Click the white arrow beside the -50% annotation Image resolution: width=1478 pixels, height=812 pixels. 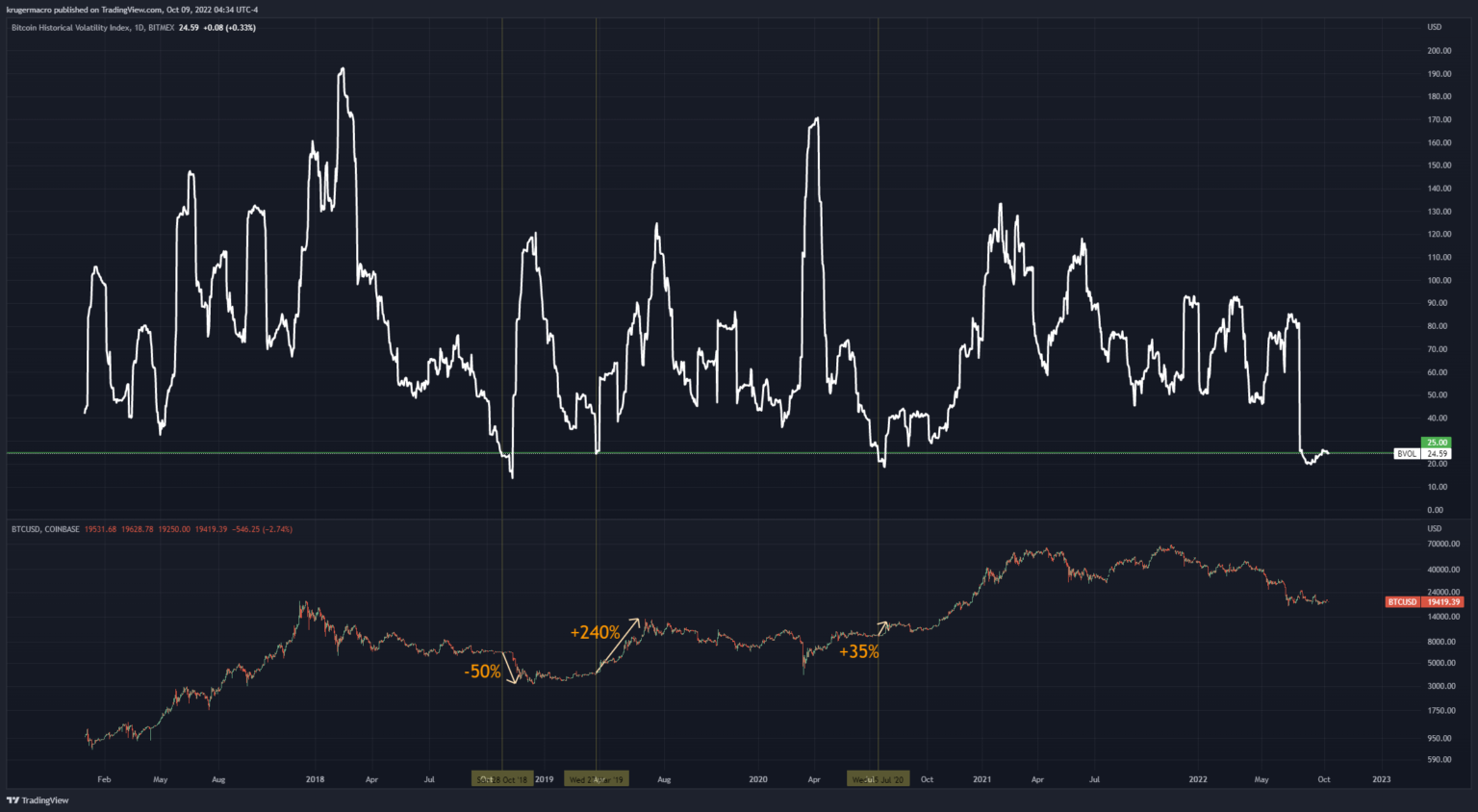[511, 669]
